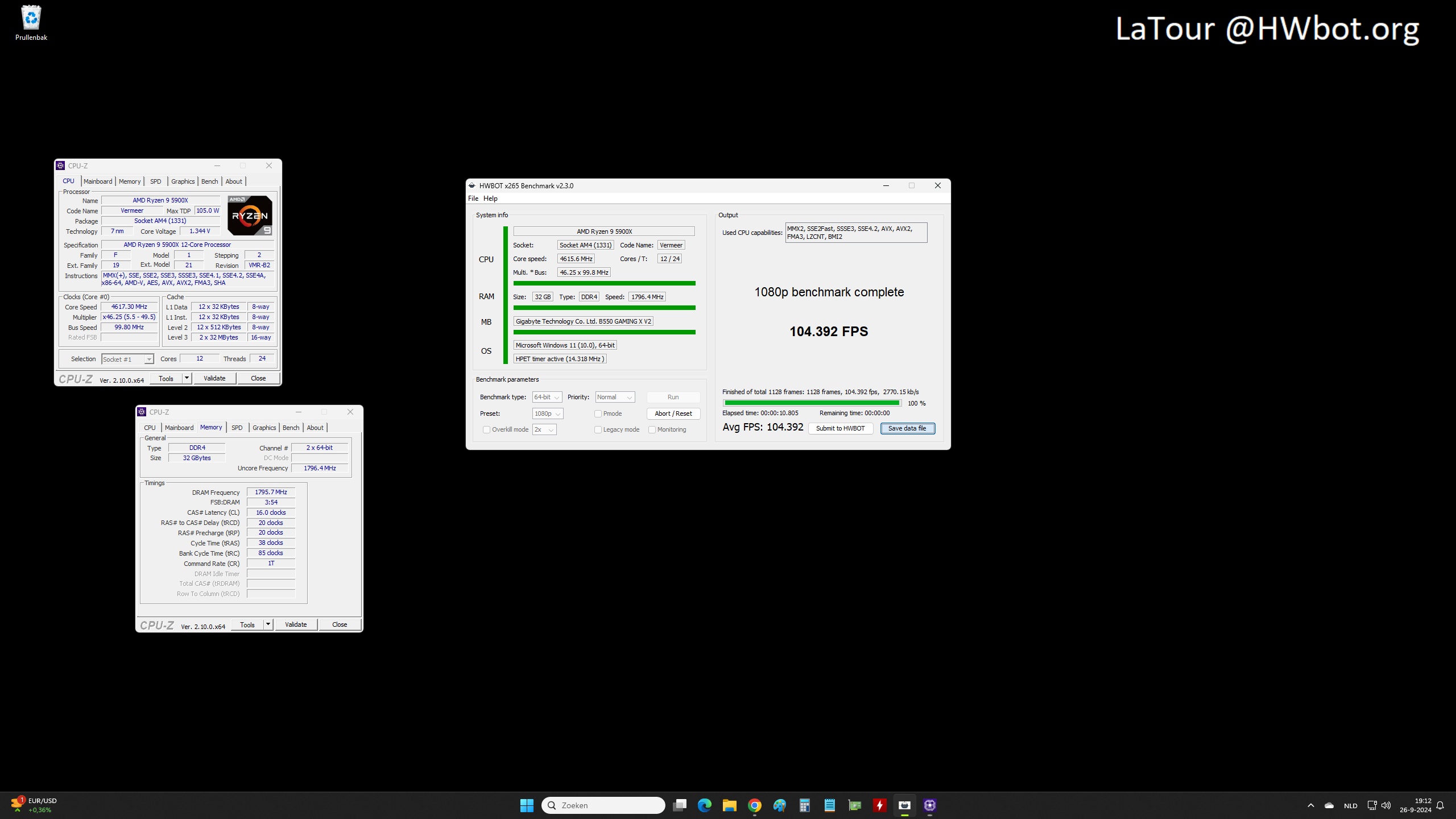Open the Benchmark type 64-bit dropdown

[547, 397]
